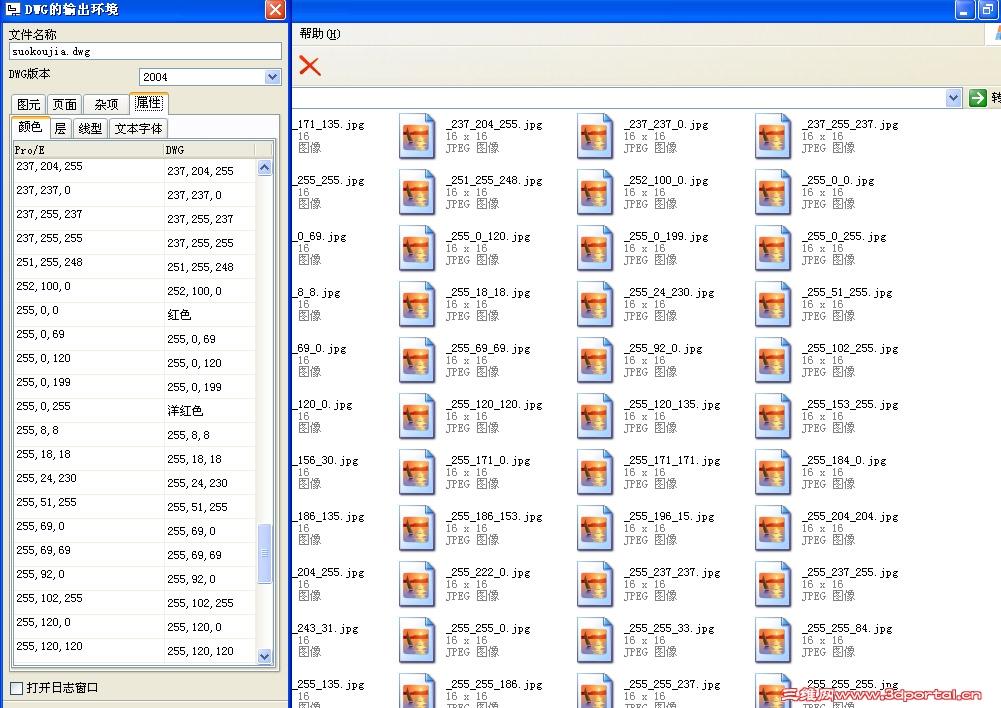Select _255_120_120.jpg file icon
The image size is (1001, 708).
coord(417,416)
